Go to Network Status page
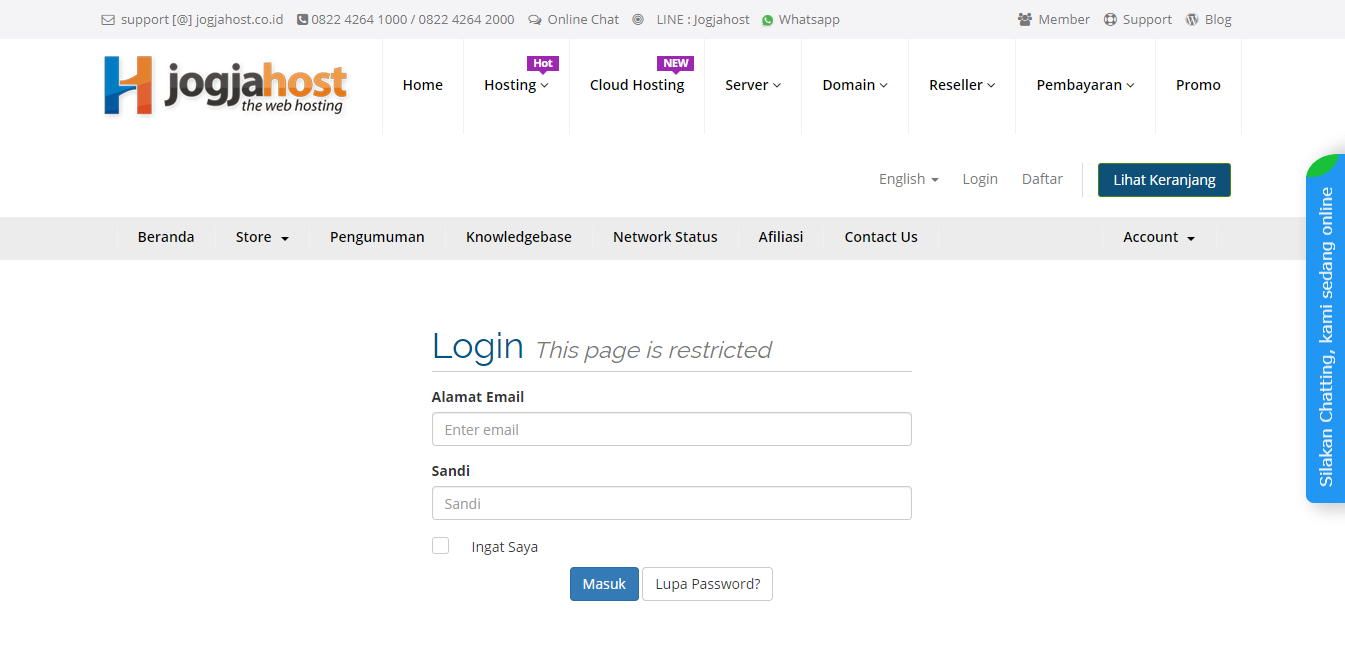This screenshot has height=650, width=1345. [x=665, y=238]
